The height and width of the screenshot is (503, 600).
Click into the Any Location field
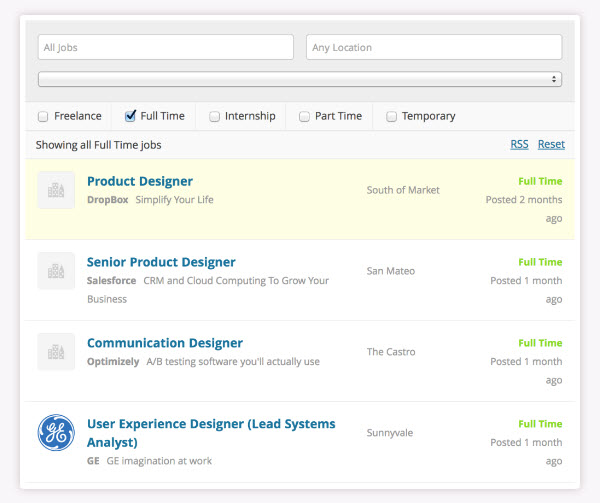point(434,47)
